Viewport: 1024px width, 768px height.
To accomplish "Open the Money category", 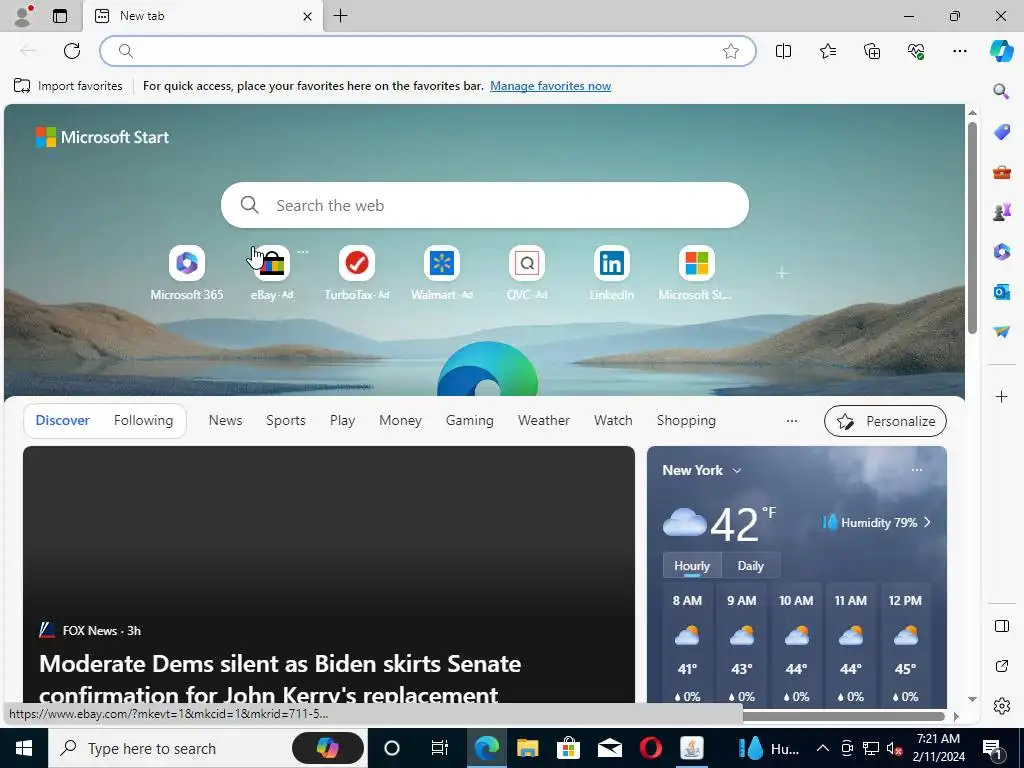I will 400,421.
